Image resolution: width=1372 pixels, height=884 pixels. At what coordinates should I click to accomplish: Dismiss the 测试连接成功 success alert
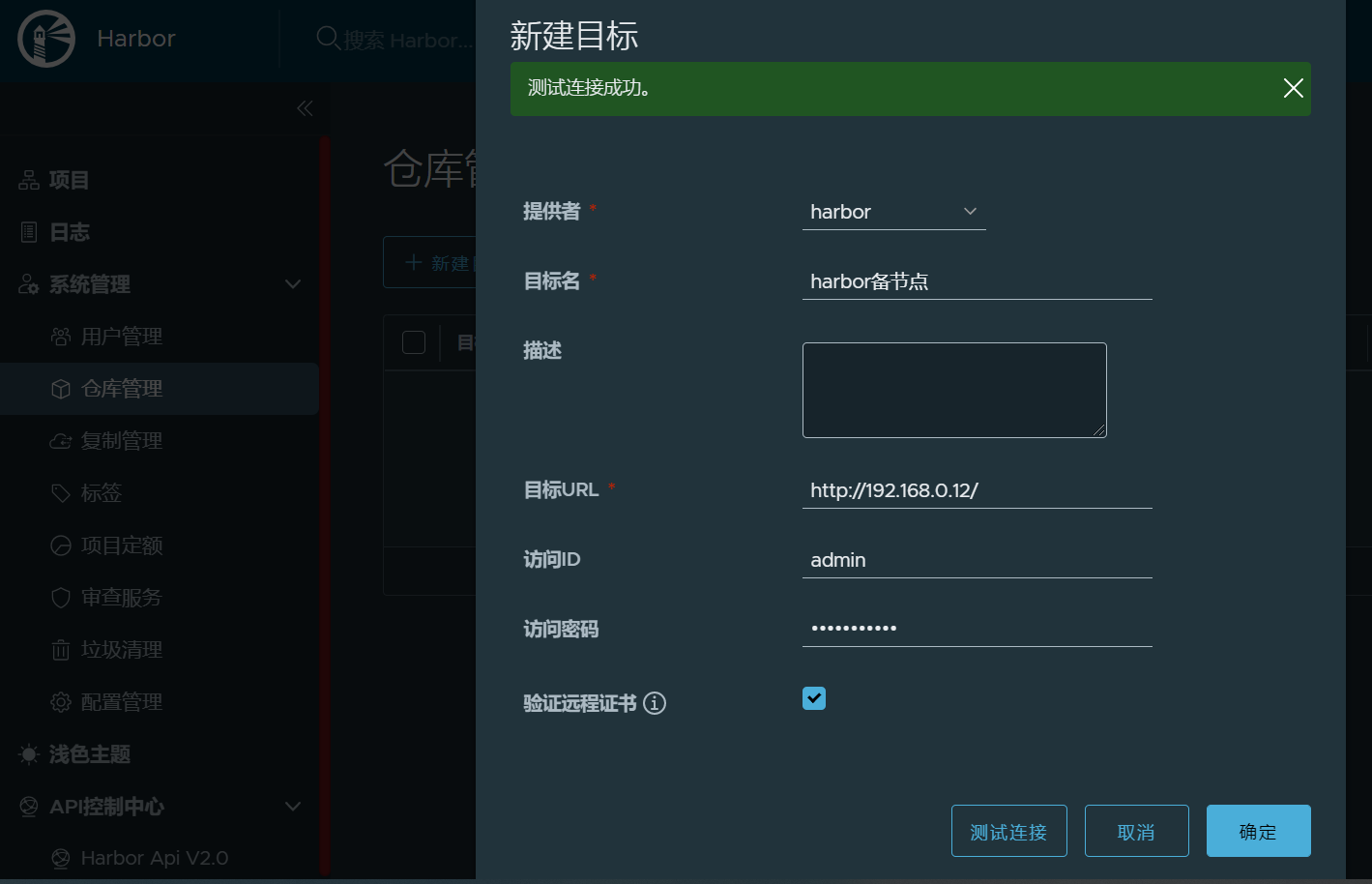(x=1293, y=88)
